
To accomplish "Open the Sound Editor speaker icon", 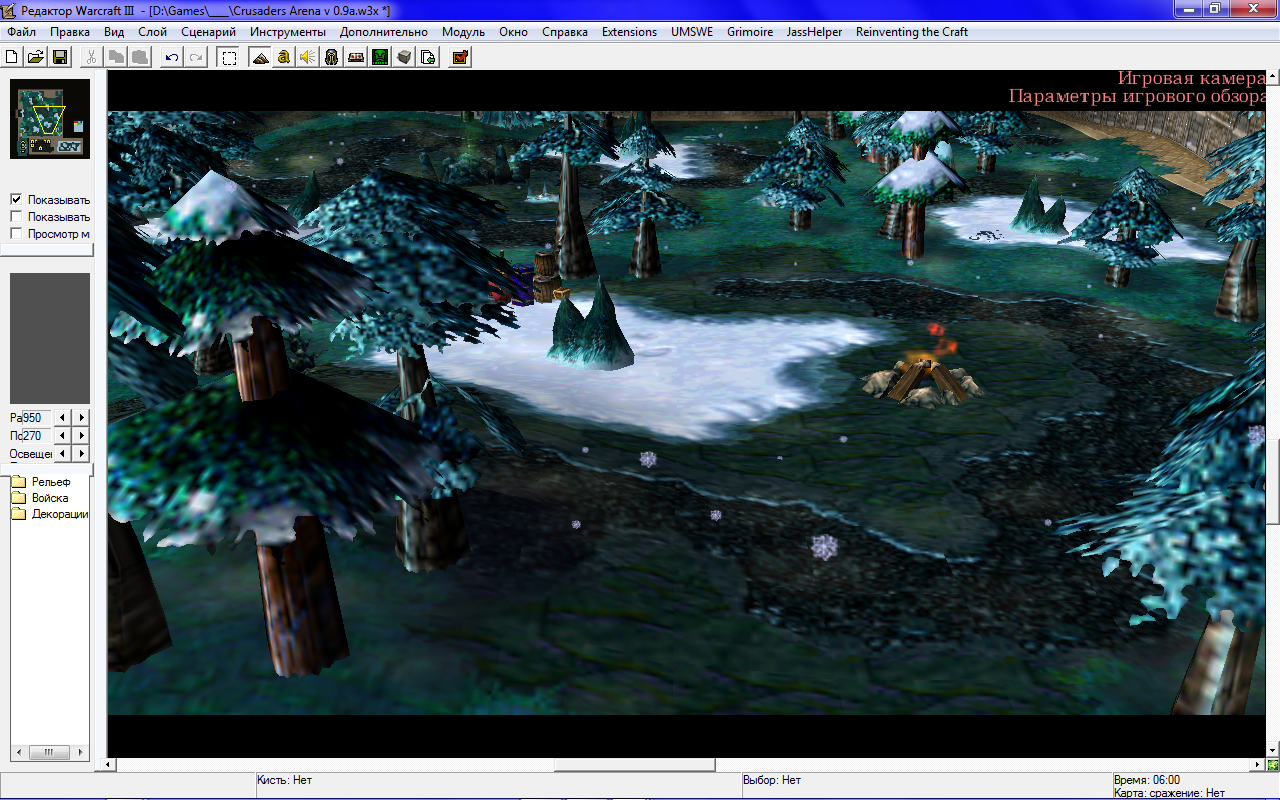I will (x=308, y=57).
